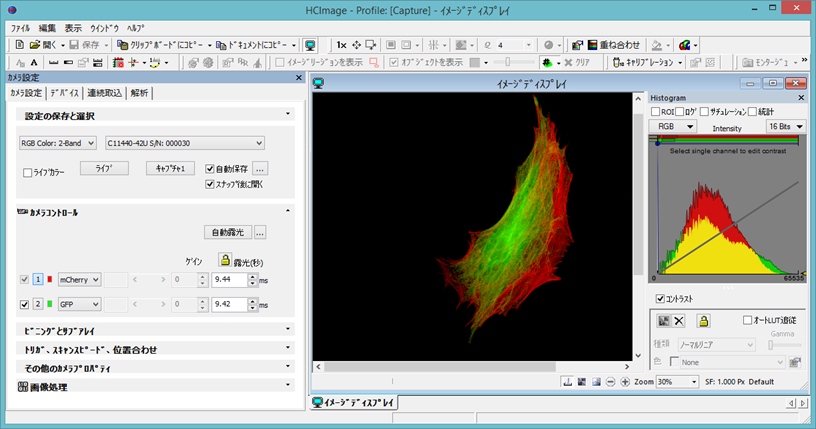Image resolution: width=816 pixels, height=429 pixels.
Task: Click the yellow padlock icon beside 露光
Action: [x=224, y=259]
